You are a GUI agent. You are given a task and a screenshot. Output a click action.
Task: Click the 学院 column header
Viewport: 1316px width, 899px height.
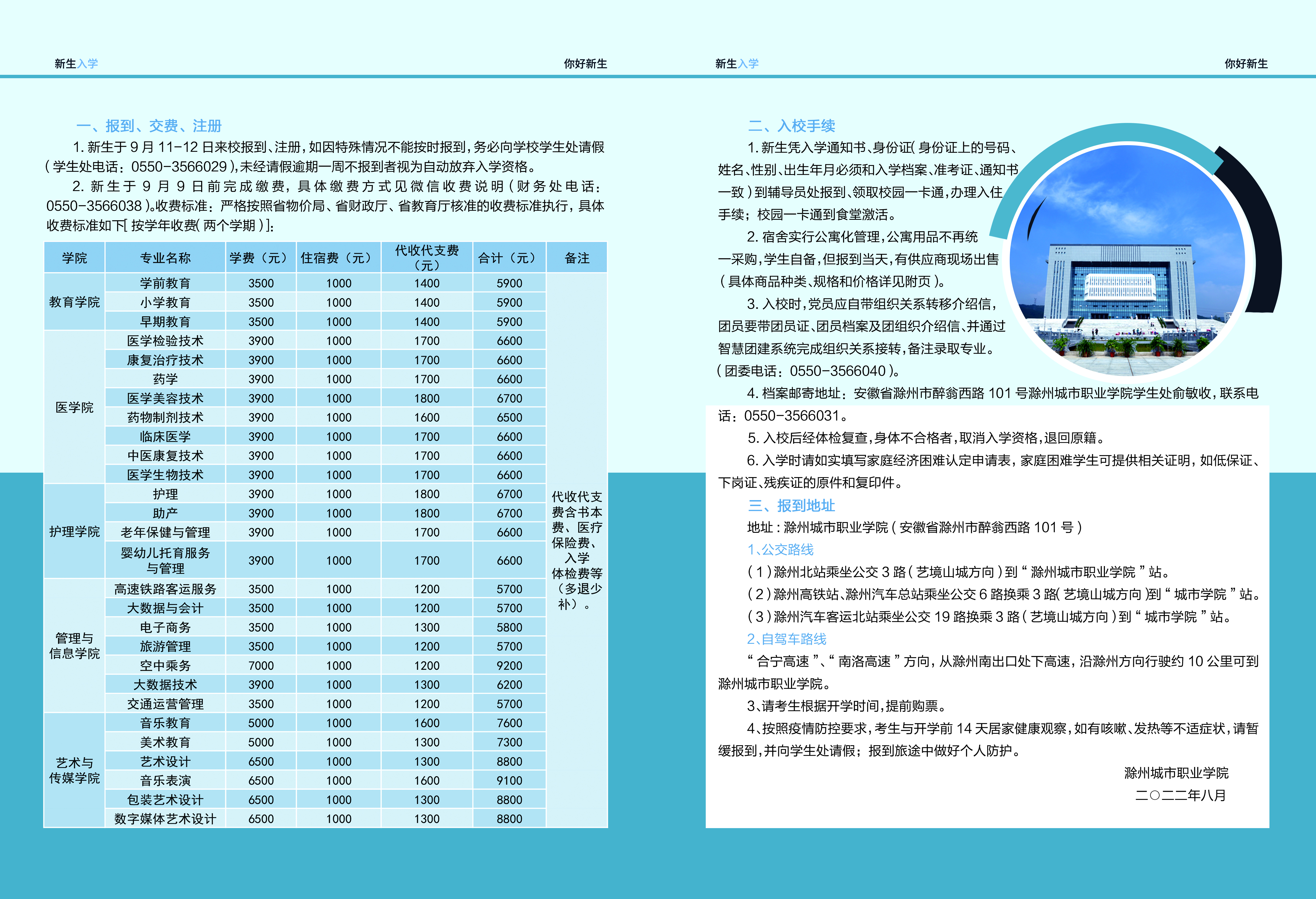(74, 258)
